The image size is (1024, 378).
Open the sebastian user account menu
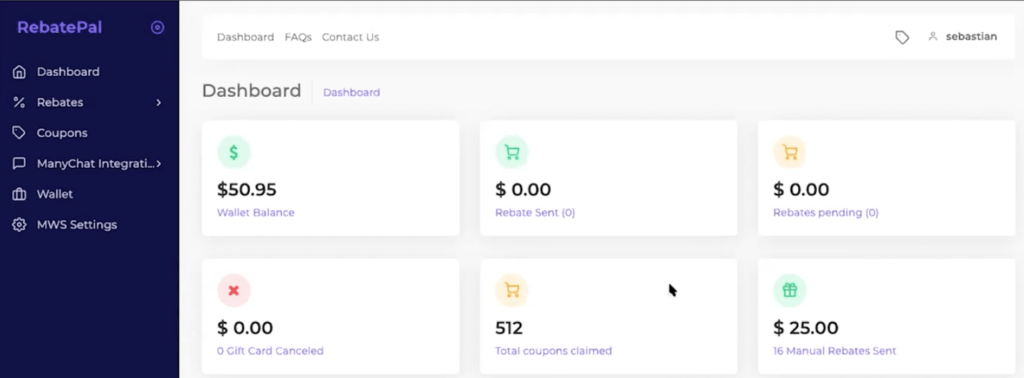(963, 37)
